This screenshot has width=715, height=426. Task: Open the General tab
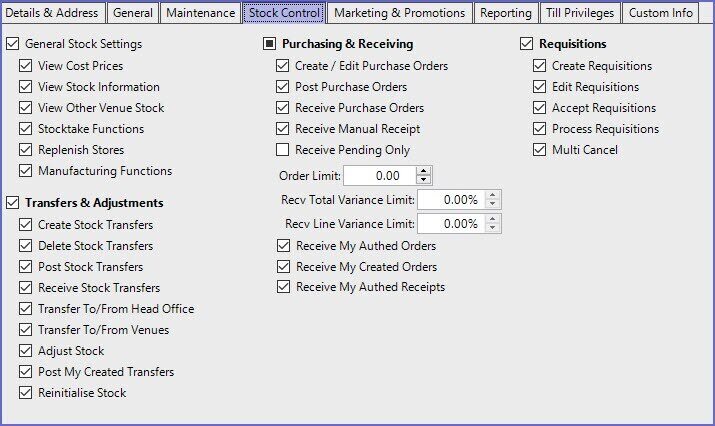(x=132, y=13)
